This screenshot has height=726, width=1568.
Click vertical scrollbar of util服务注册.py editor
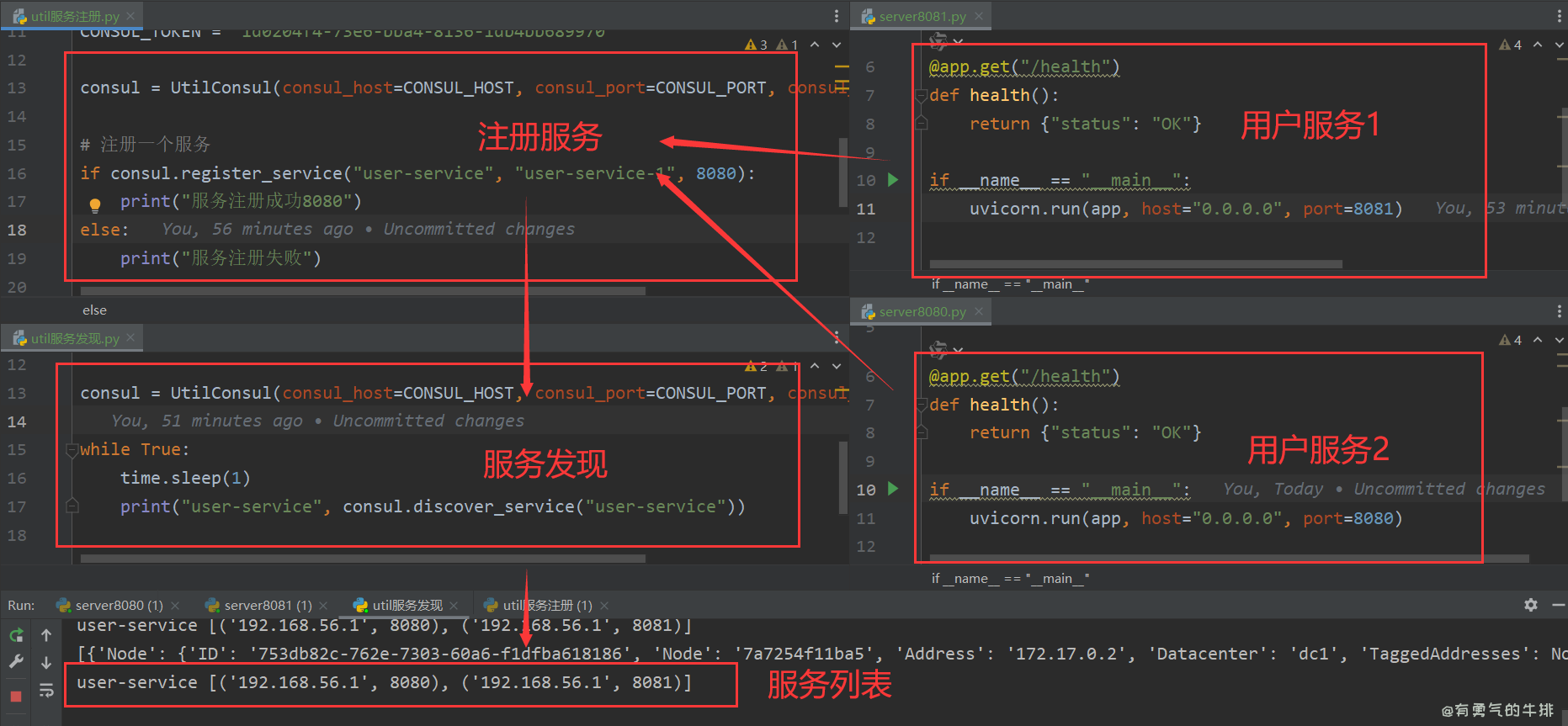[x=843, y=172]
